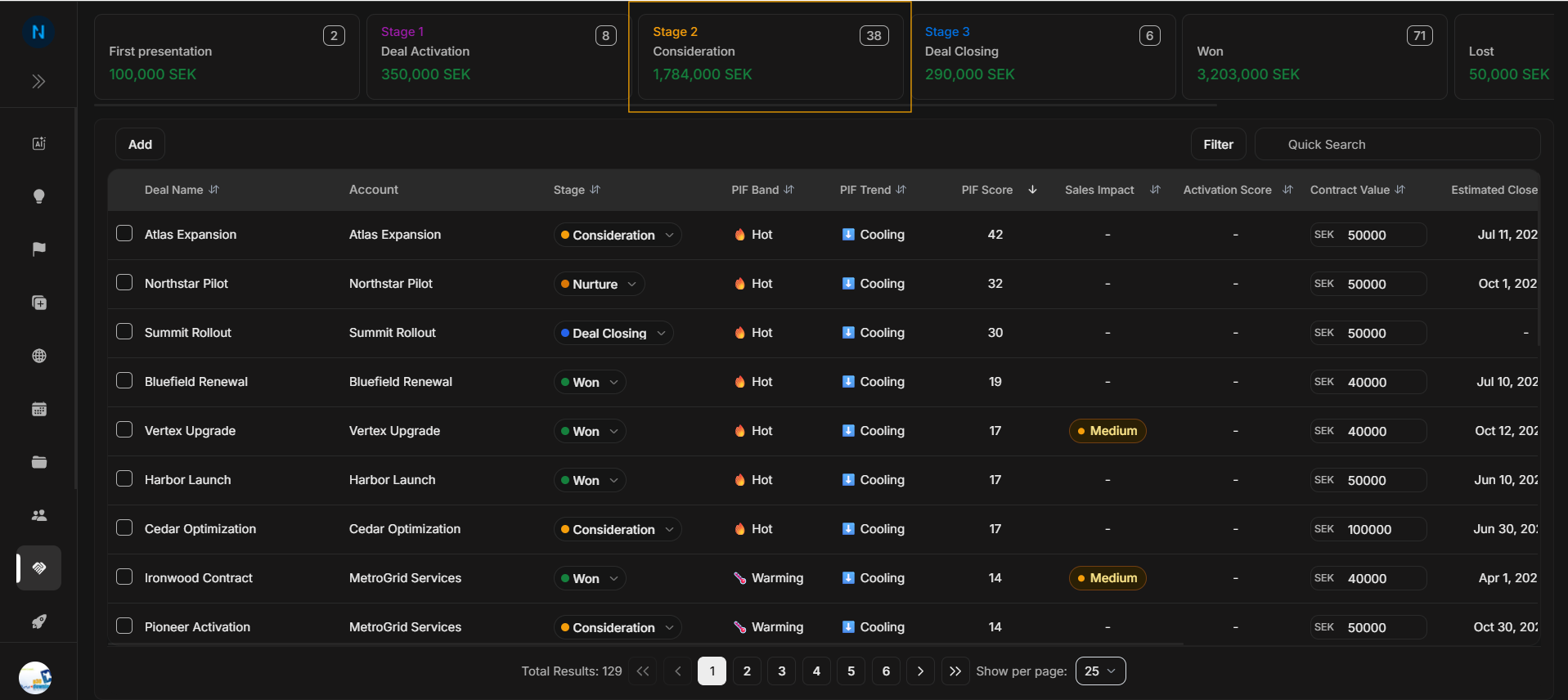Open the people icon in sidebar
The width and height of the screenshot is (1568, 700).
click(x=38, y=515)
